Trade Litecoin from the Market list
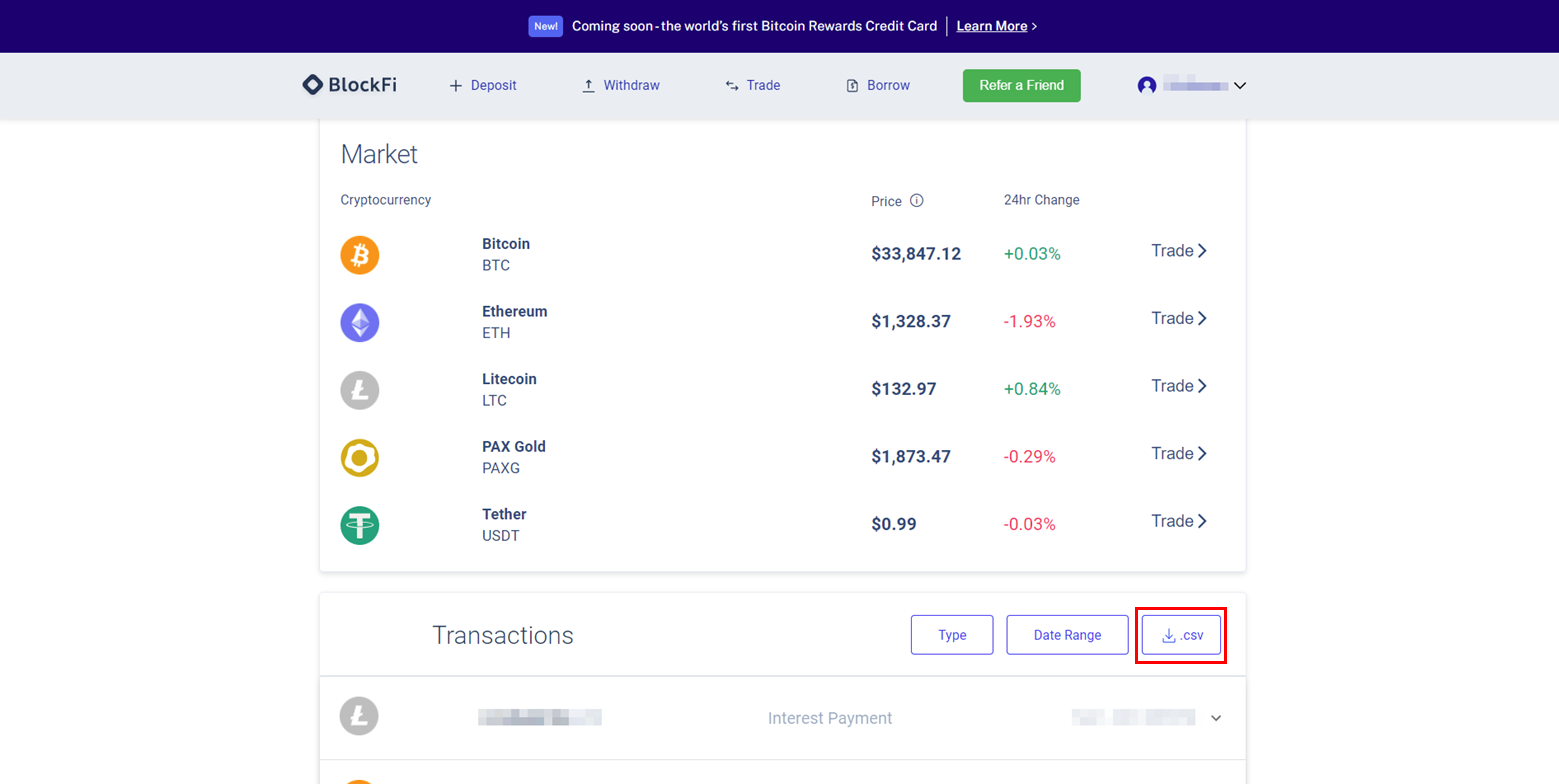The image size is (1559, 784). (1179, 386)
